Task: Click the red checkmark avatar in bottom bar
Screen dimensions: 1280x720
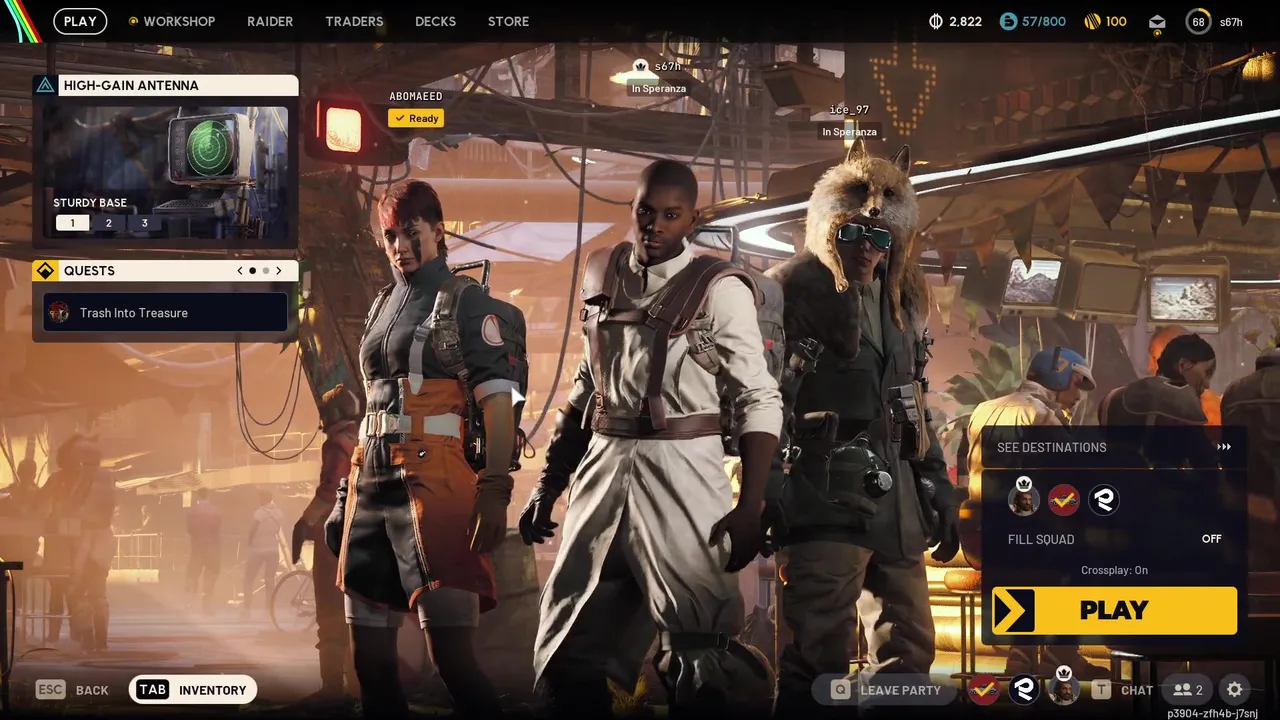Action: pos(983,689)
